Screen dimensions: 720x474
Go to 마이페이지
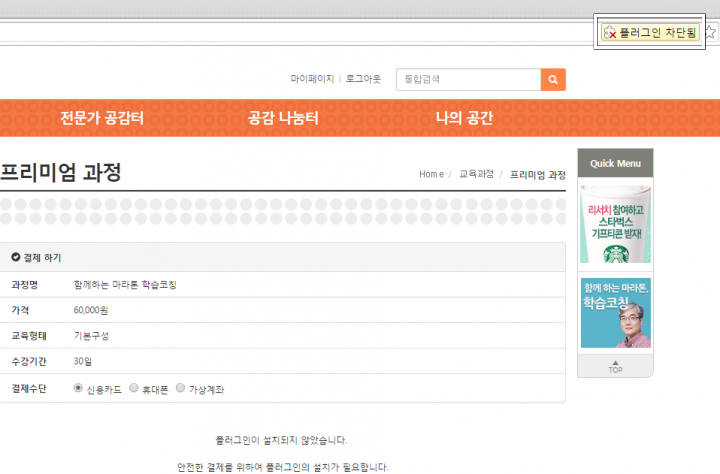point(312,79)
